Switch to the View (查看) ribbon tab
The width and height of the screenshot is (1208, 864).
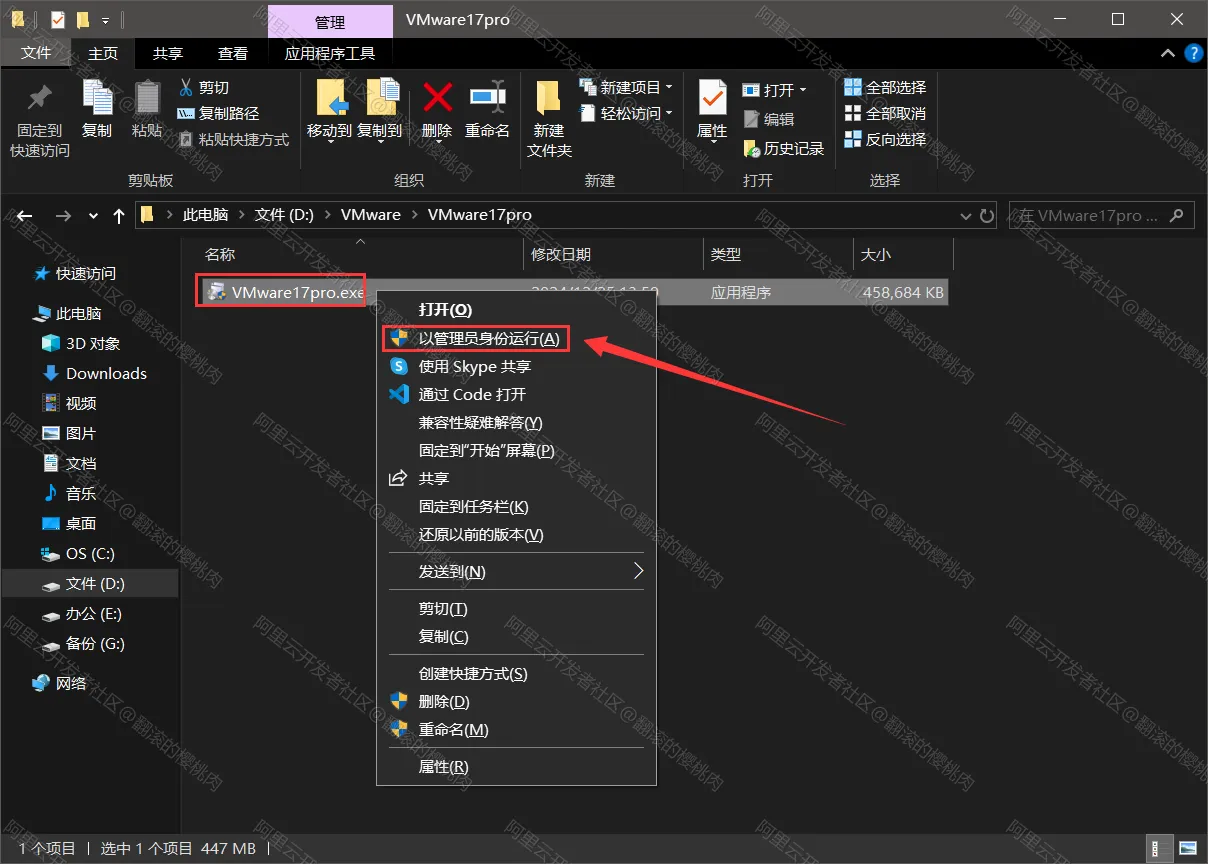click(x=233, y=53)
